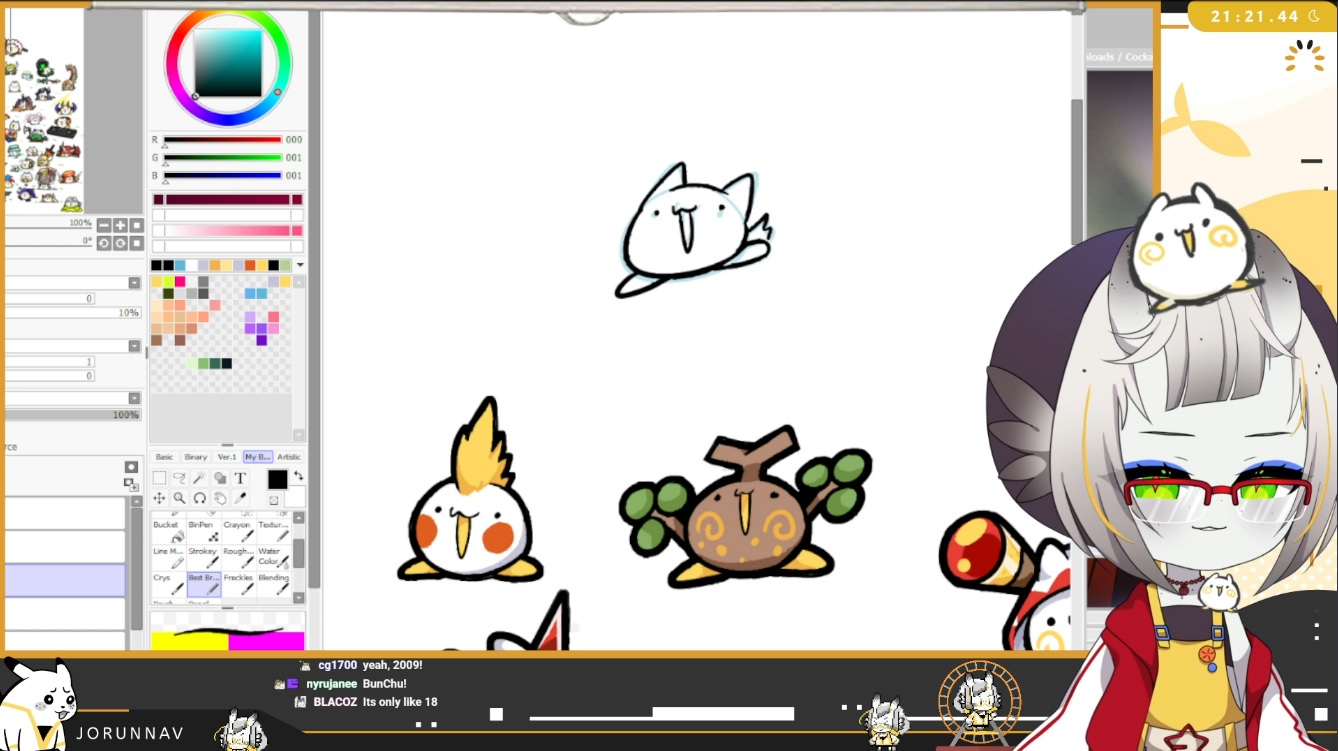Click the brush list scroll-down arrow
The height and width of the screenshot is (751, 1338).
pos(298,598)
